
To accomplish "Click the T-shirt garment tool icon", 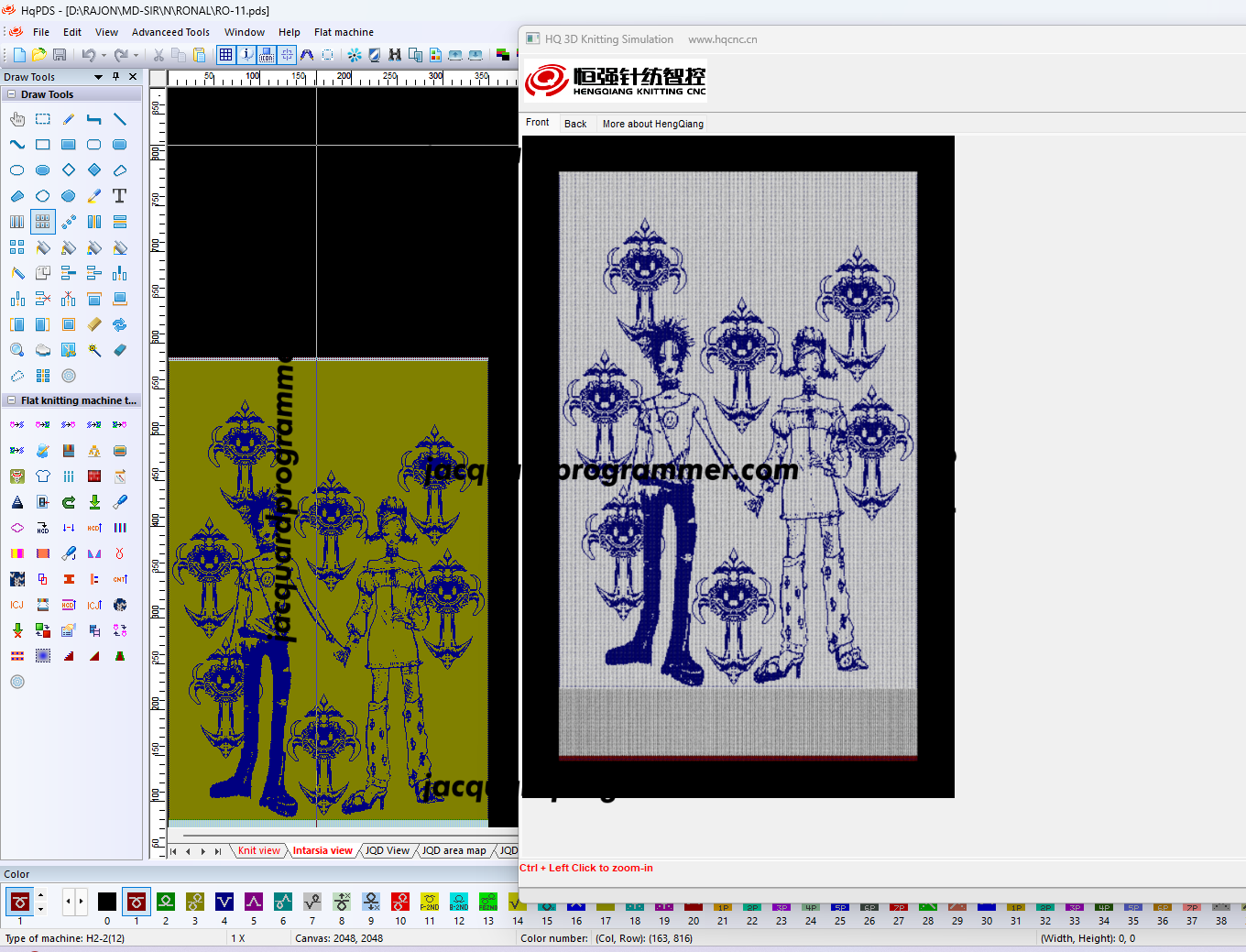I will 43,476.
